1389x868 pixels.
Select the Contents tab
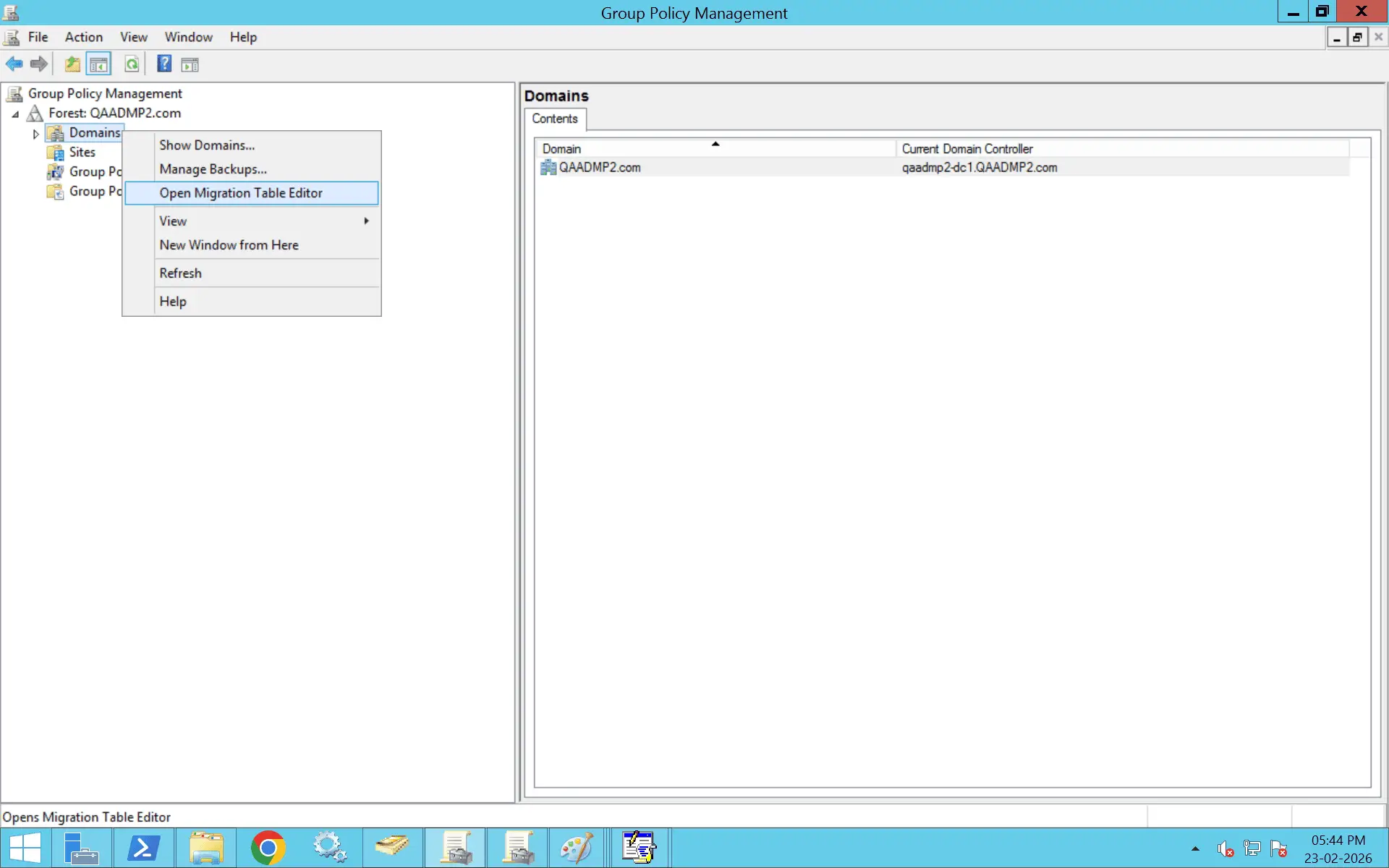point(554,119)
